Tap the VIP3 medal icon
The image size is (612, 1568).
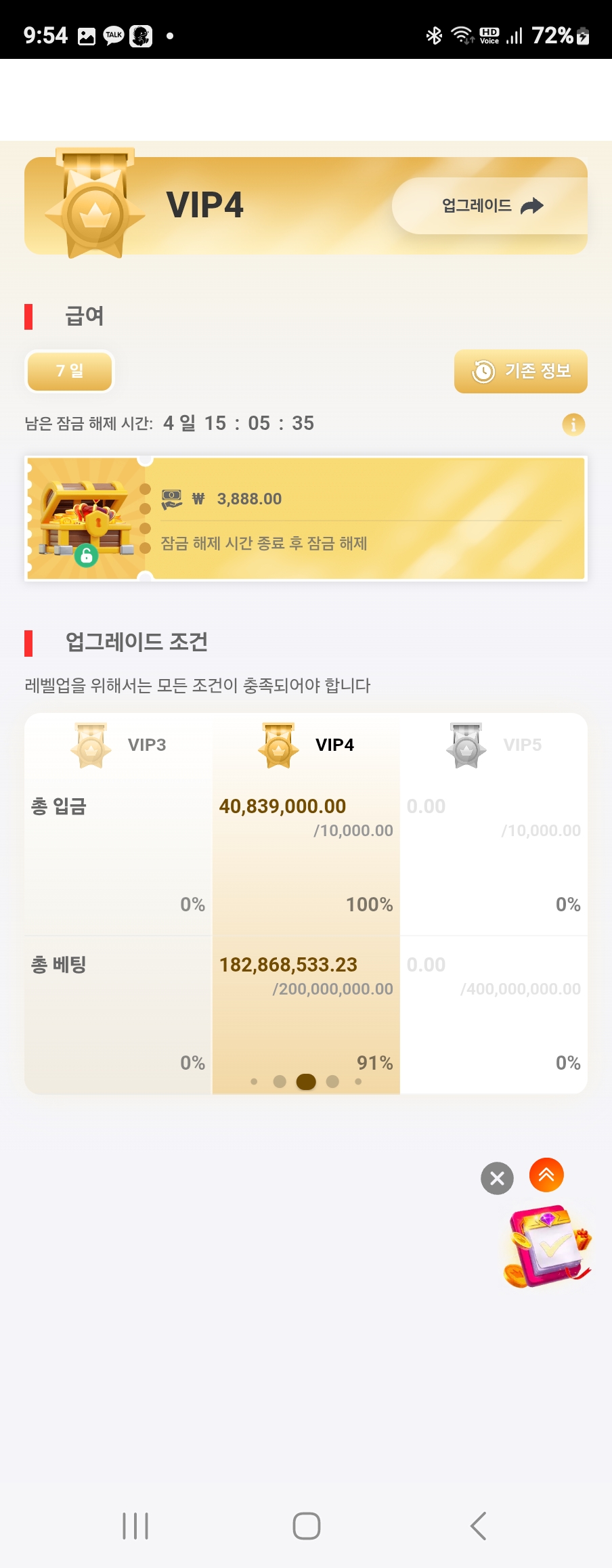pos(91,745)
